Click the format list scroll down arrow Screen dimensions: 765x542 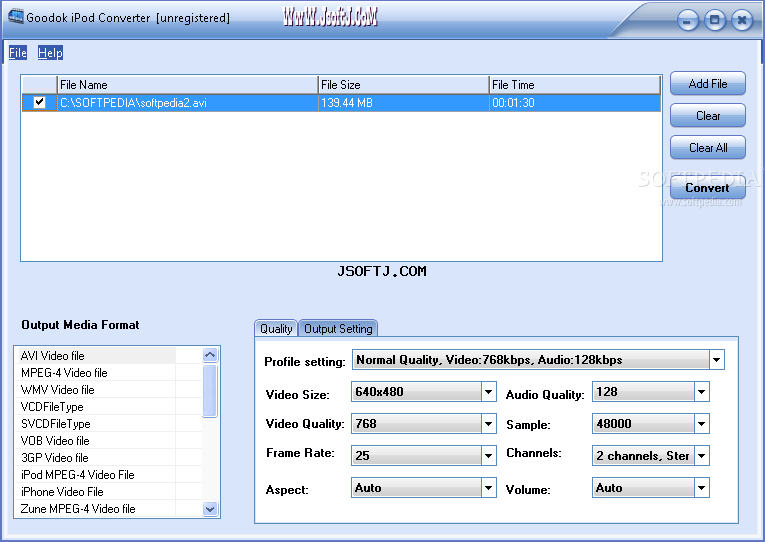pyautogui.click(x=210, y=509)
